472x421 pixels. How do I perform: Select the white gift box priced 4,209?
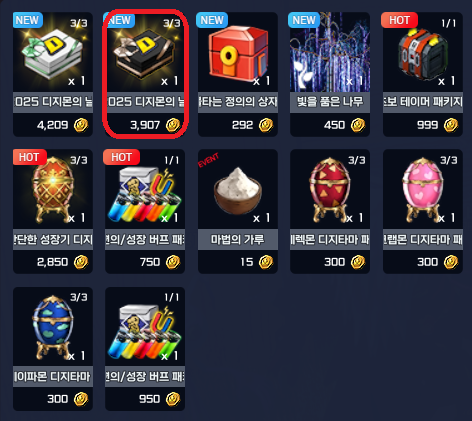point(53,74)
